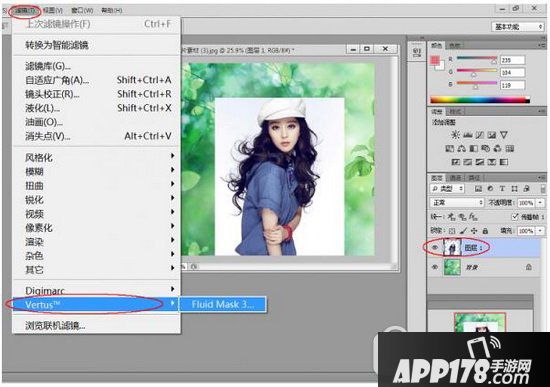Click the R value field showing 235

512,60
